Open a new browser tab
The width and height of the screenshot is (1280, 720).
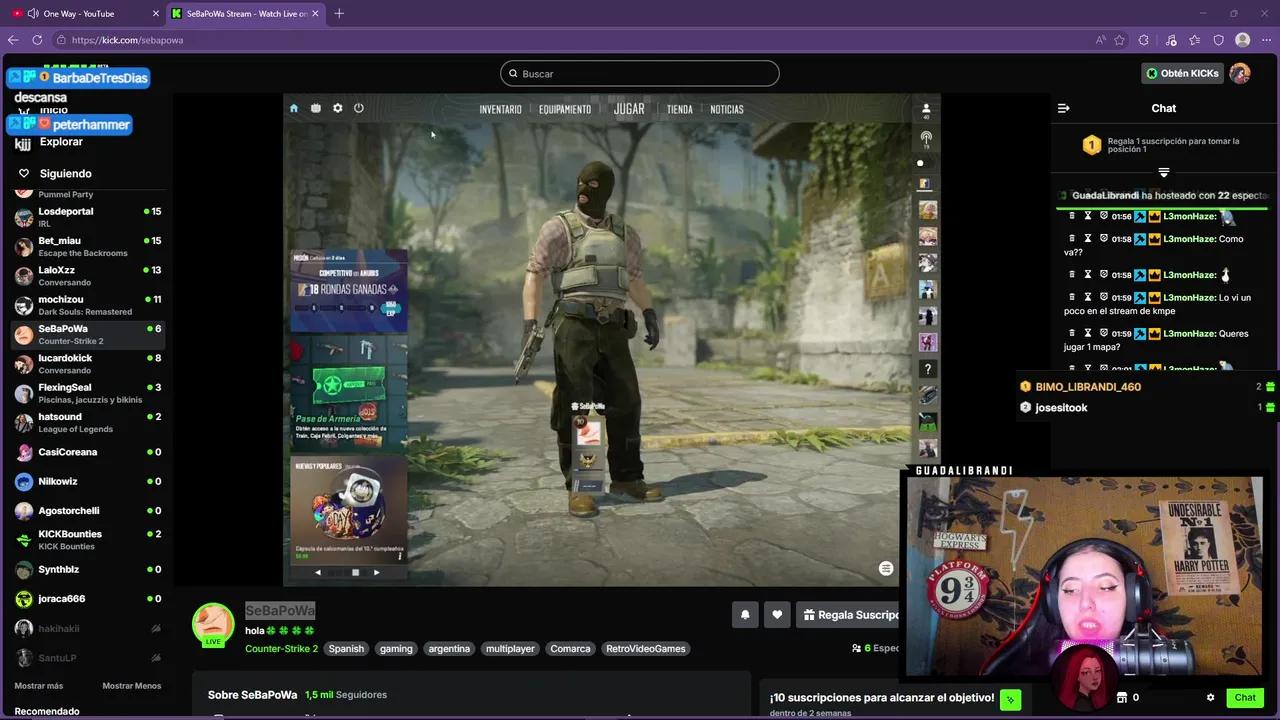[339, 13]
